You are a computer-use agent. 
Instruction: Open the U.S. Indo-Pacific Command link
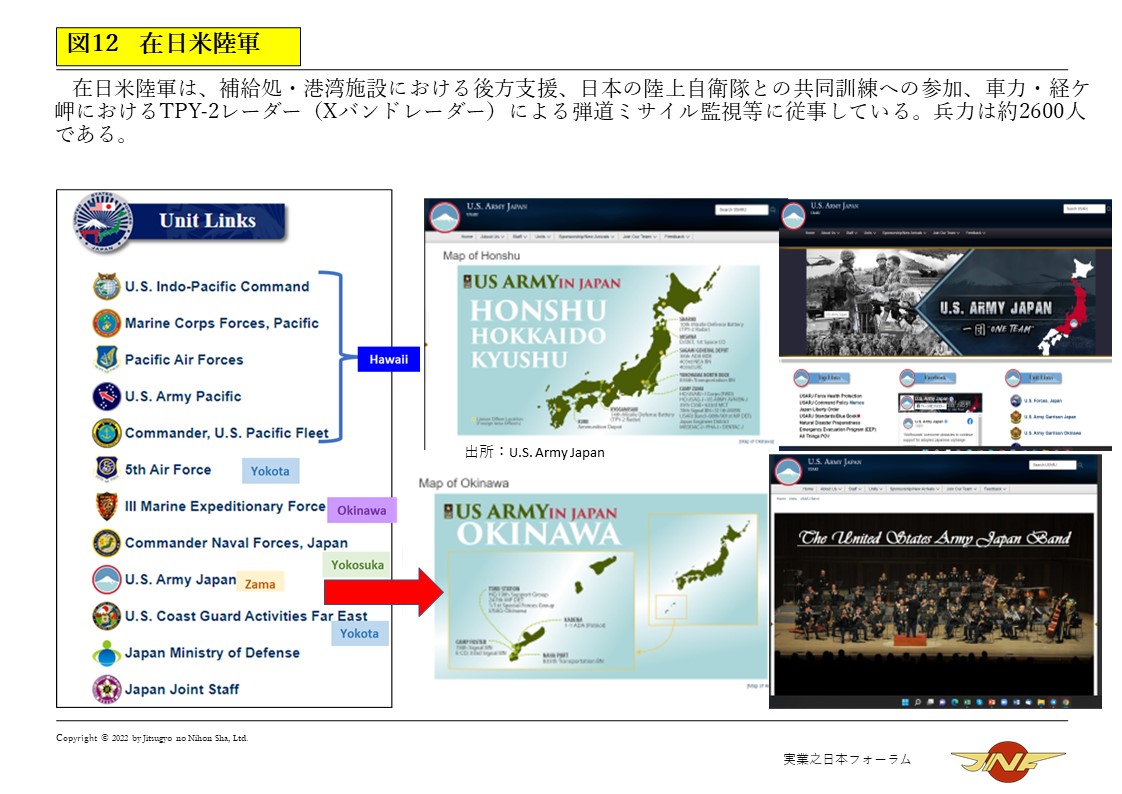click(217, 286)
